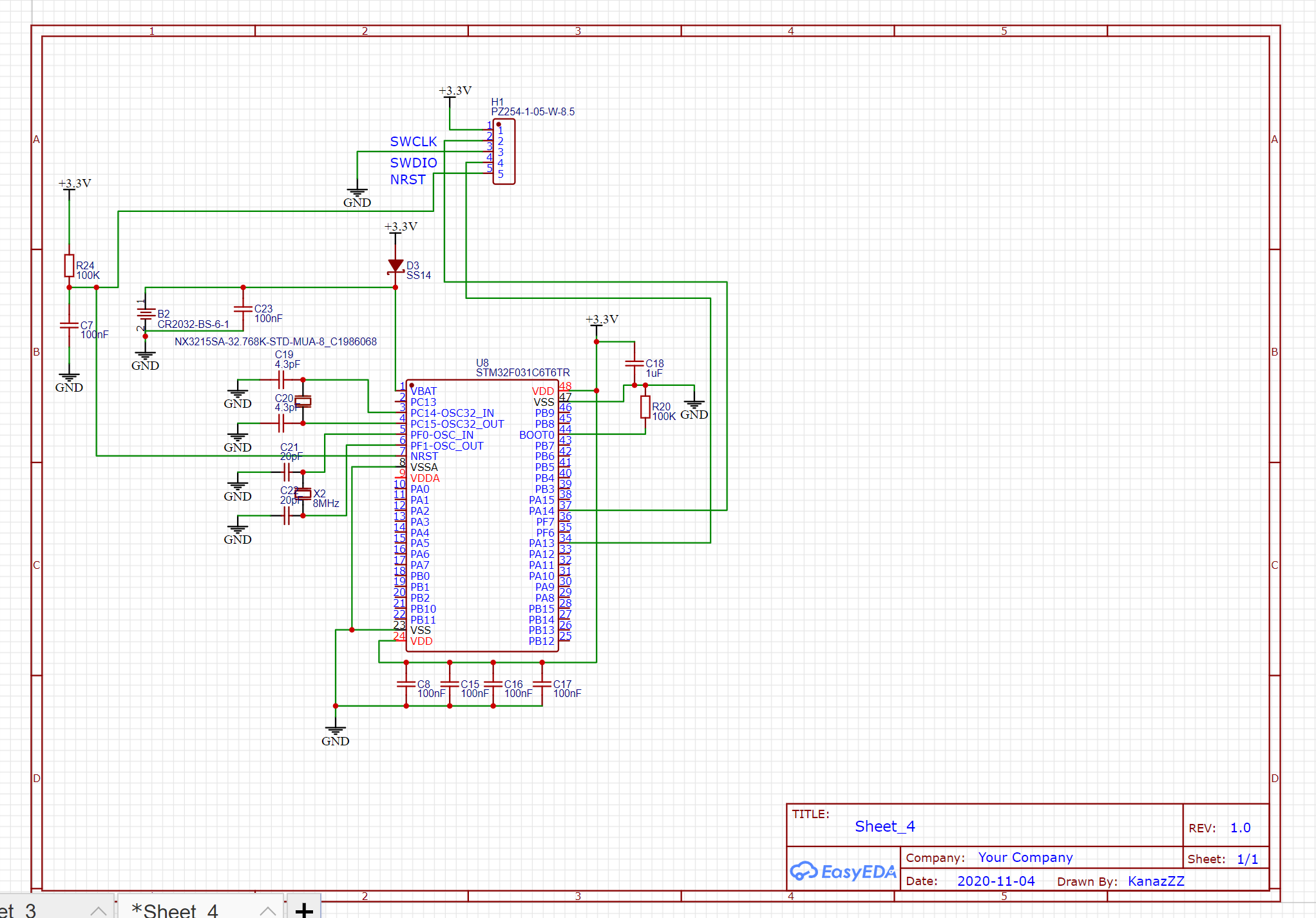Select capacitor C23 symbol
The height and width of the screenshot is (918, 1316).
point(243,309)
